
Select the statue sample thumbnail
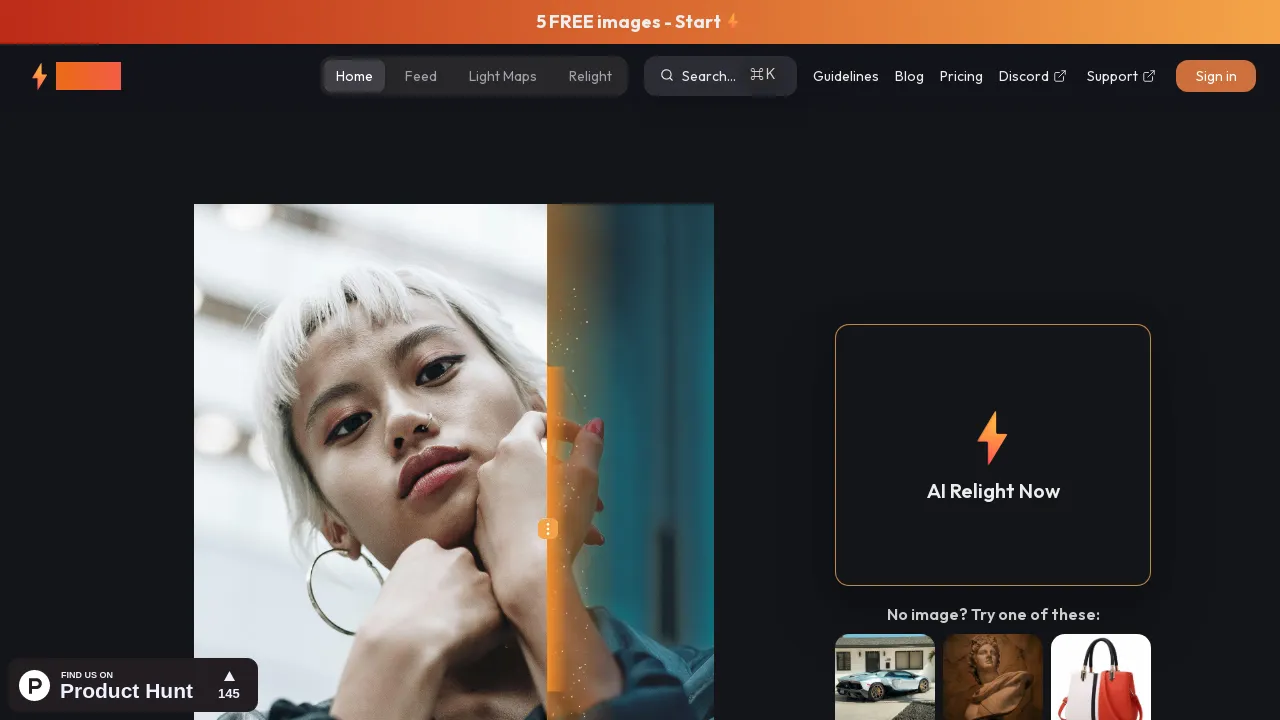tap(993, 678)
